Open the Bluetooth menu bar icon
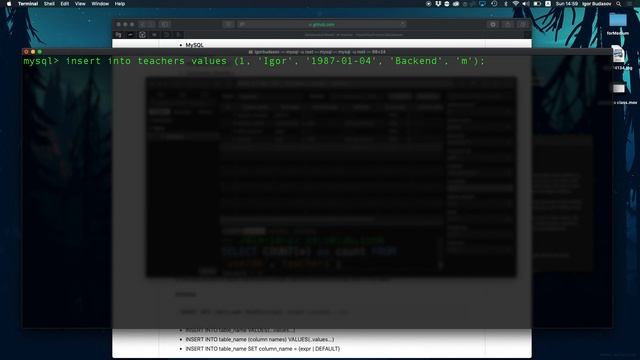The image size is (640, 360). [505, 4]
